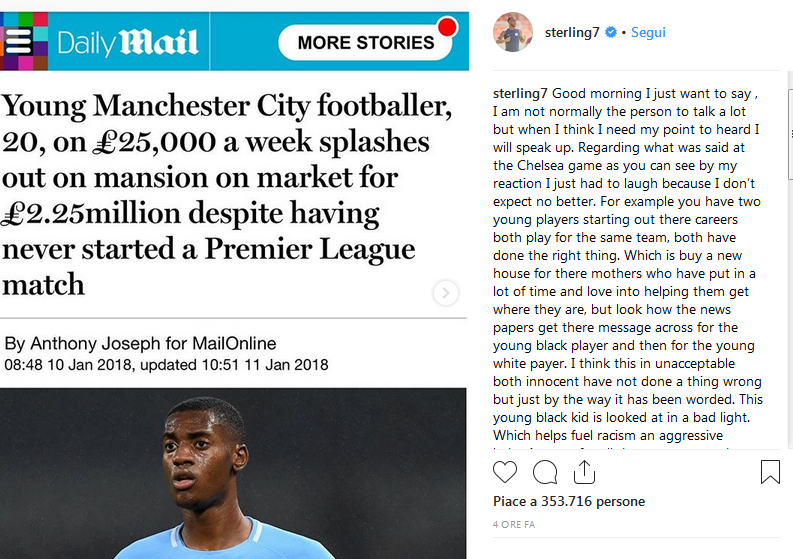Save the post with the bookmark icon
The image size is (793, 559).
tap(770, 471)
